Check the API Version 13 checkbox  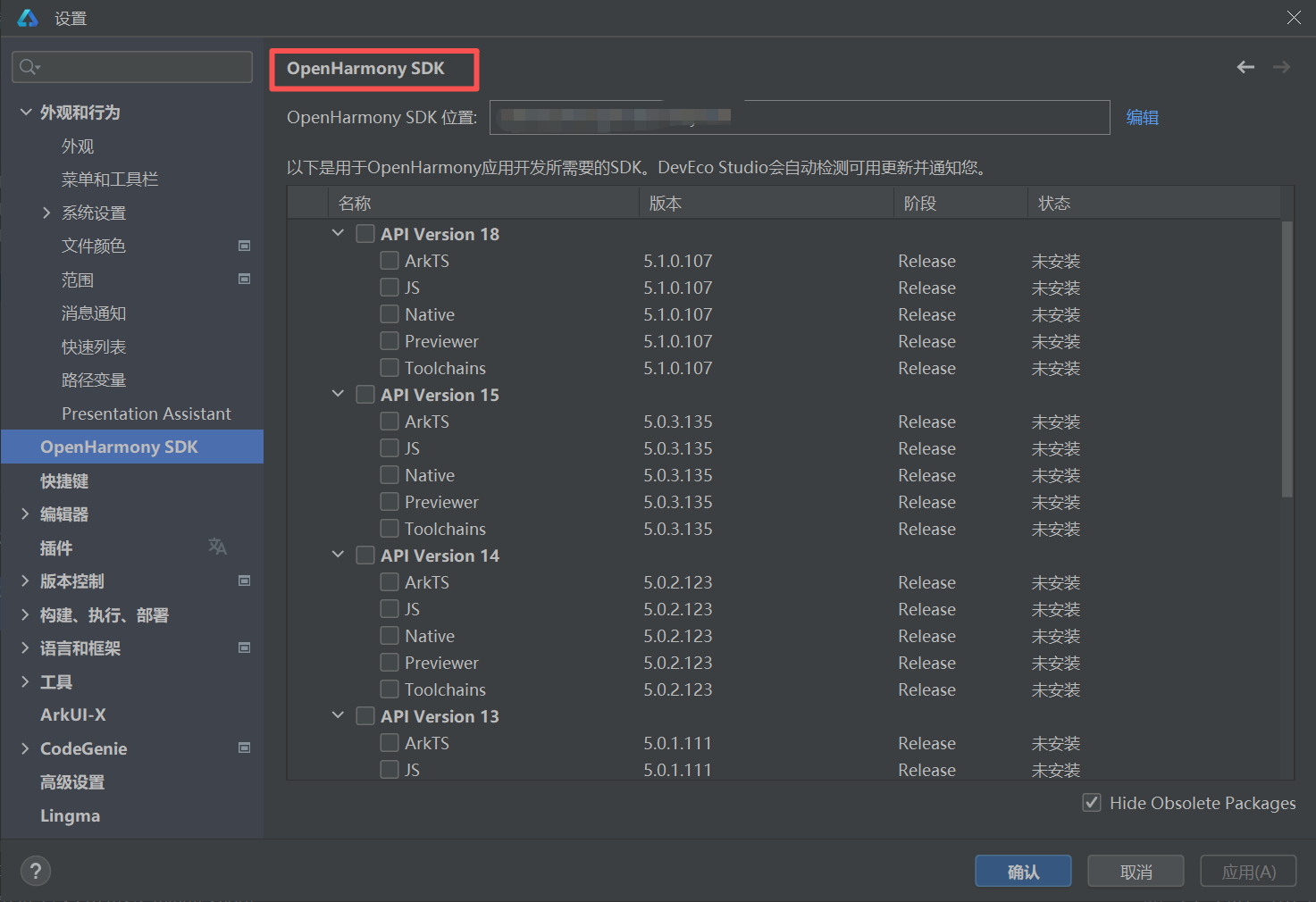[x=365, y=716]
